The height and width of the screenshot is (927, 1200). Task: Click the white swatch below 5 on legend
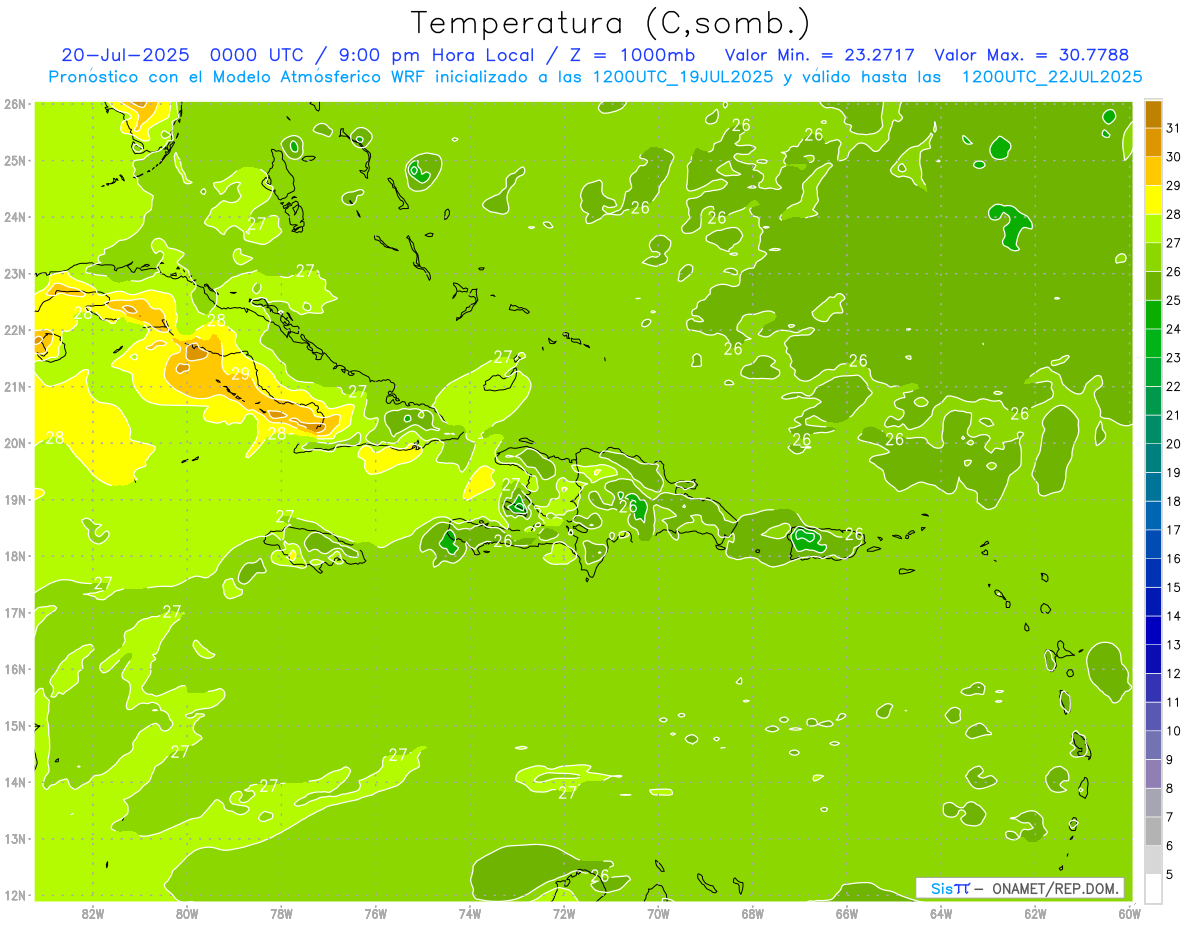[x=1153, y=888]
